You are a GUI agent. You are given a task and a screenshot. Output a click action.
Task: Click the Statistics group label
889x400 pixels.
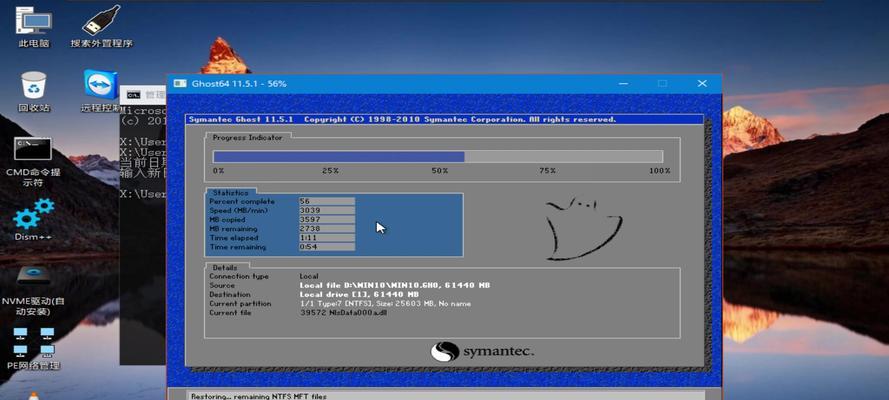click(x=231, y=193)
